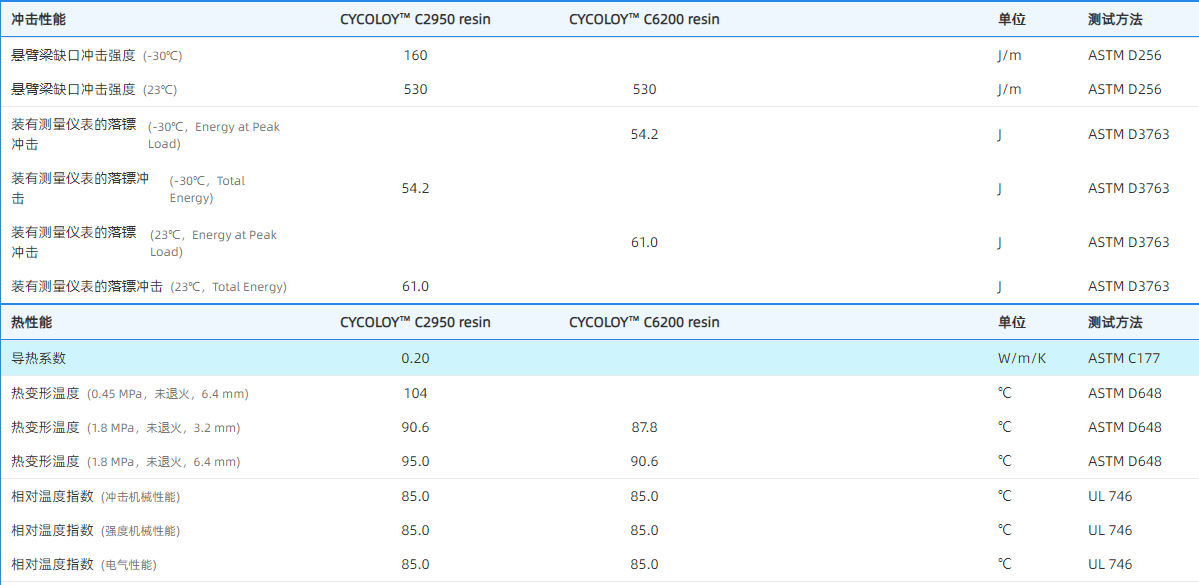
Task: Click ASTM D256 in the 悬臂梁缺口冲击强度 (-30℃) row
Action: (x=1125, y=56)
